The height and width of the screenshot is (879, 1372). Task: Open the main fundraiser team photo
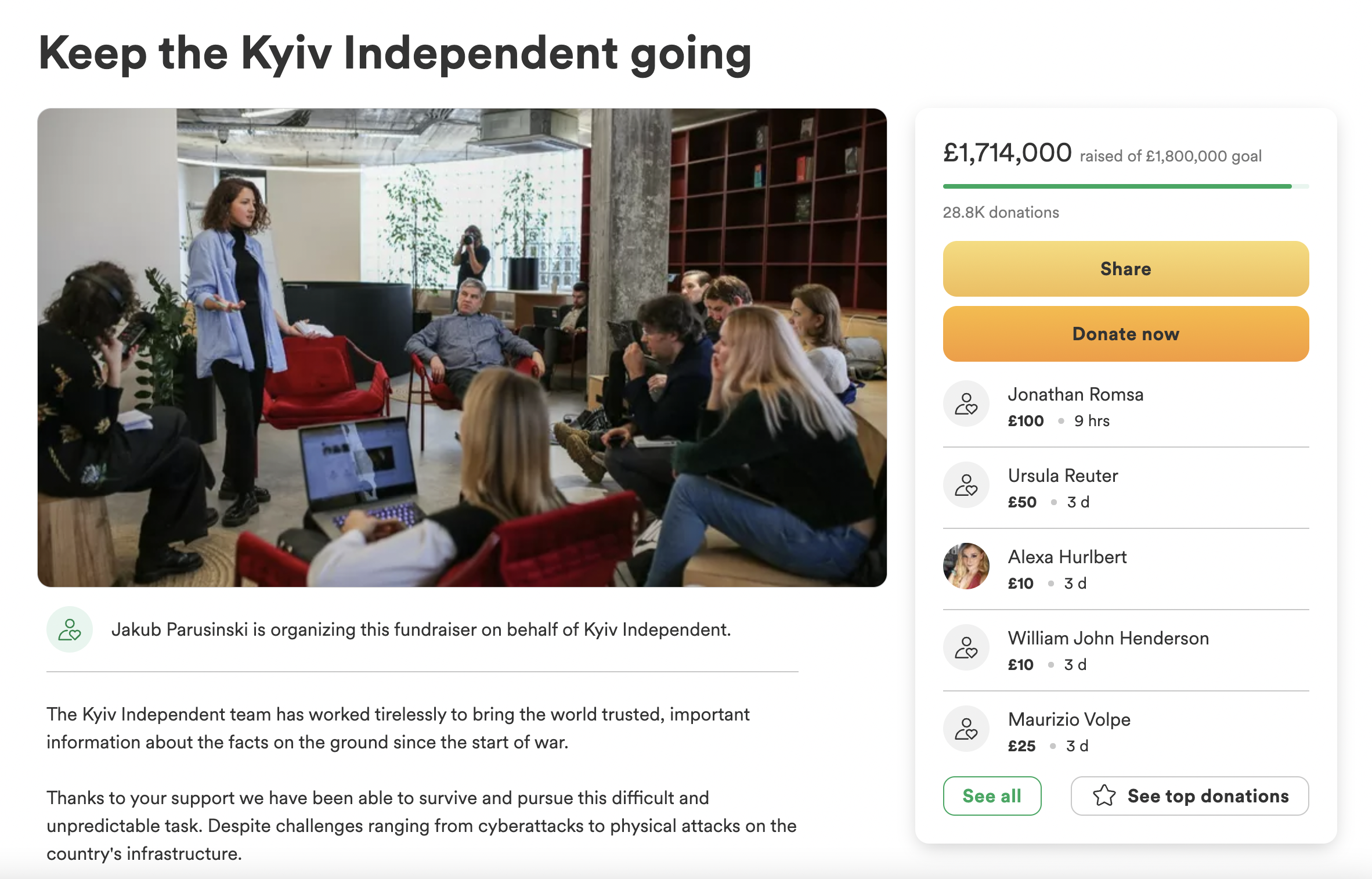pos(462,347)
